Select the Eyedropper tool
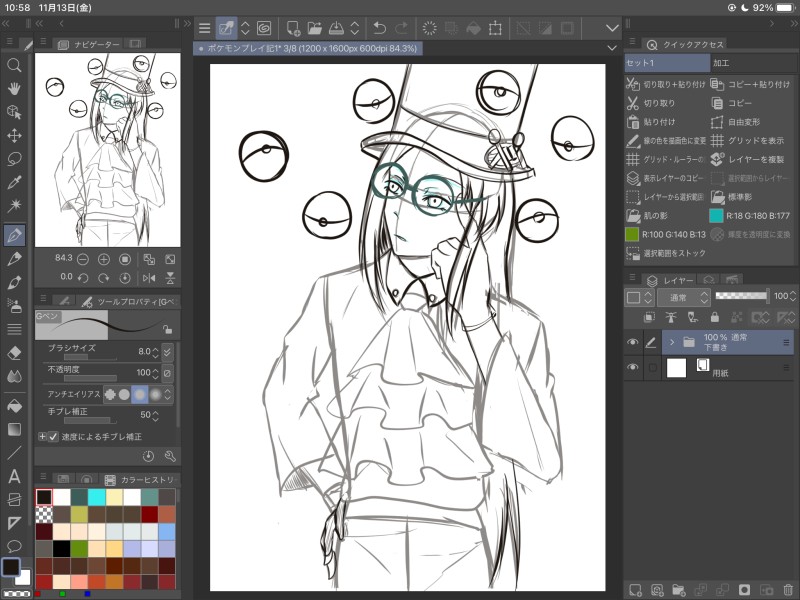Viewport: 800px width, 600px height. point(14,182)
